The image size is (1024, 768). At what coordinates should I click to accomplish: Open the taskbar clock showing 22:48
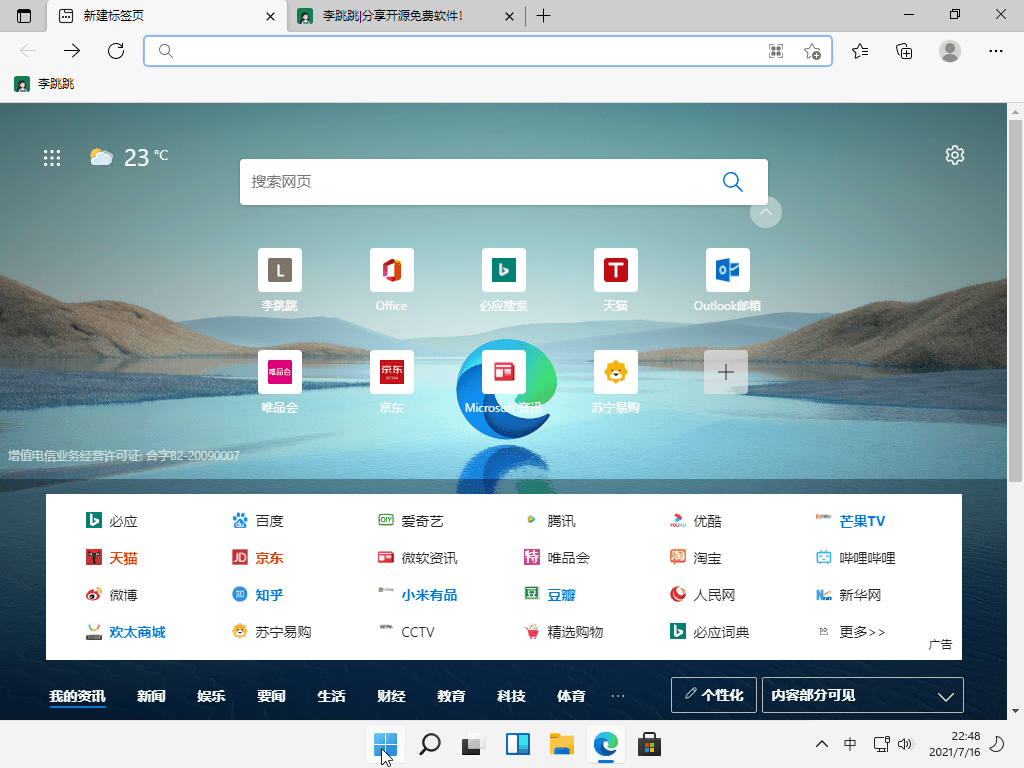point(954,744)
